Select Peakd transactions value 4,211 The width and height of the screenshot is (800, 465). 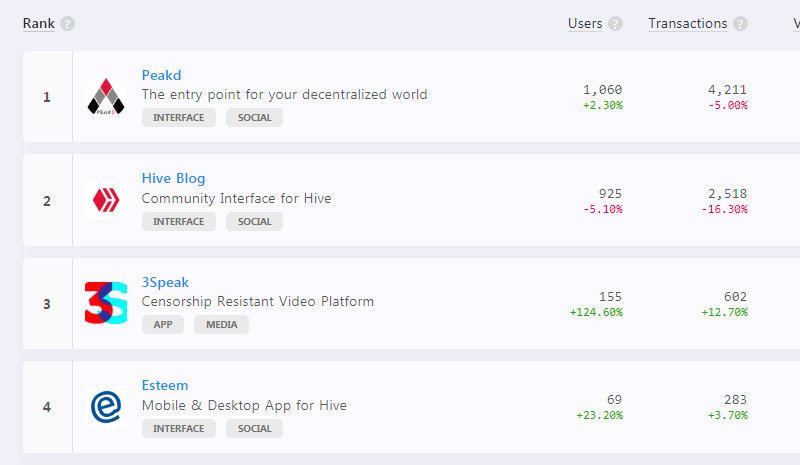[x=727, y=90]
